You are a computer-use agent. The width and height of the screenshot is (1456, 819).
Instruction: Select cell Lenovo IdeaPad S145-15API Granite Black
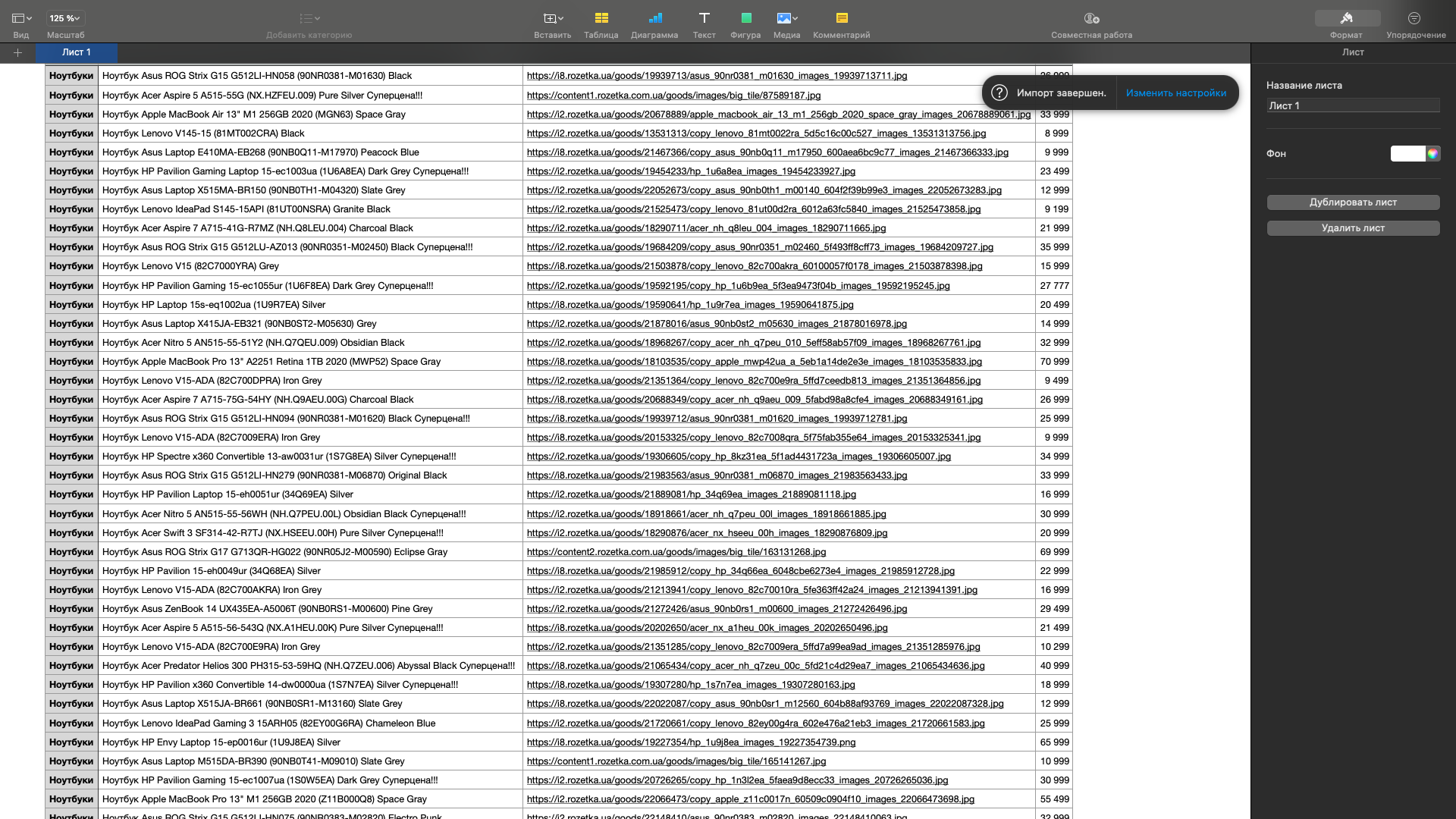click(310, 209)
